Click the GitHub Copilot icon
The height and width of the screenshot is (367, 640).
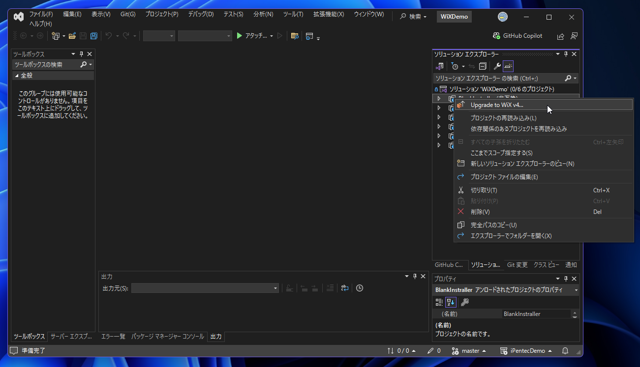496,36
